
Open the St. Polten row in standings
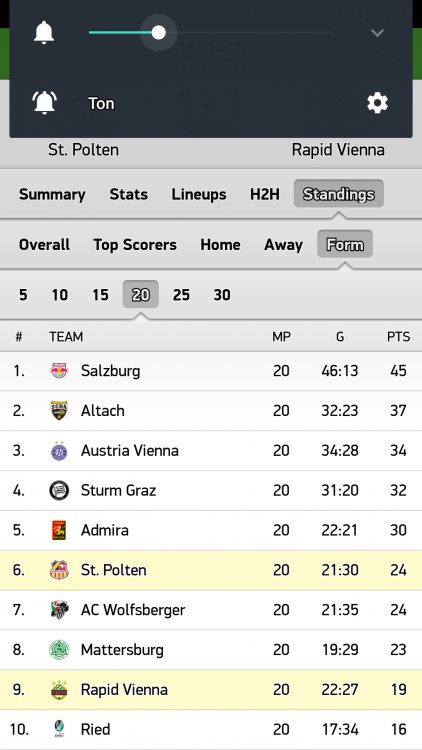(x=211, y=570)
